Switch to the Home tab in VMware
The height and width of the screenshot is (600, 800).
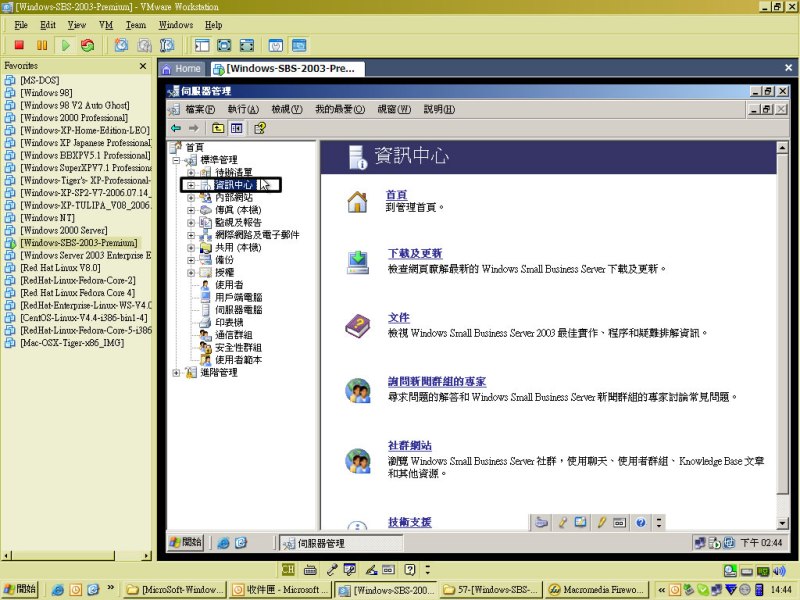coord(182,68)
